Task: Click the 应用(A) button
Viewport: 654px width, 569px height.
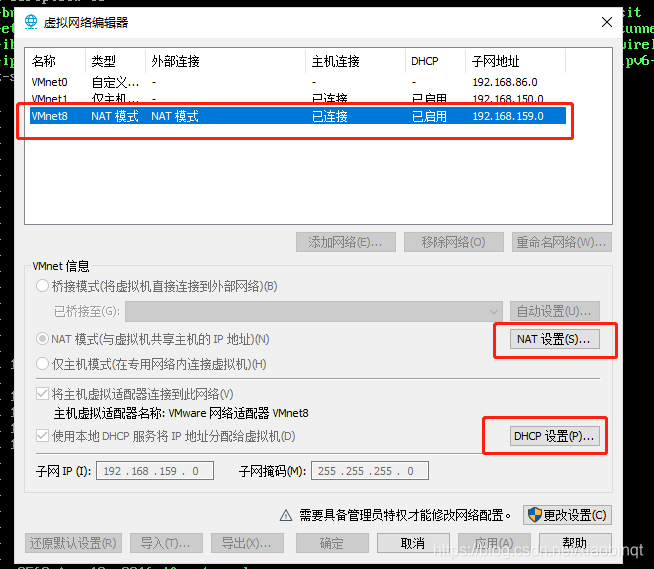Action: (x=494, y=543)
